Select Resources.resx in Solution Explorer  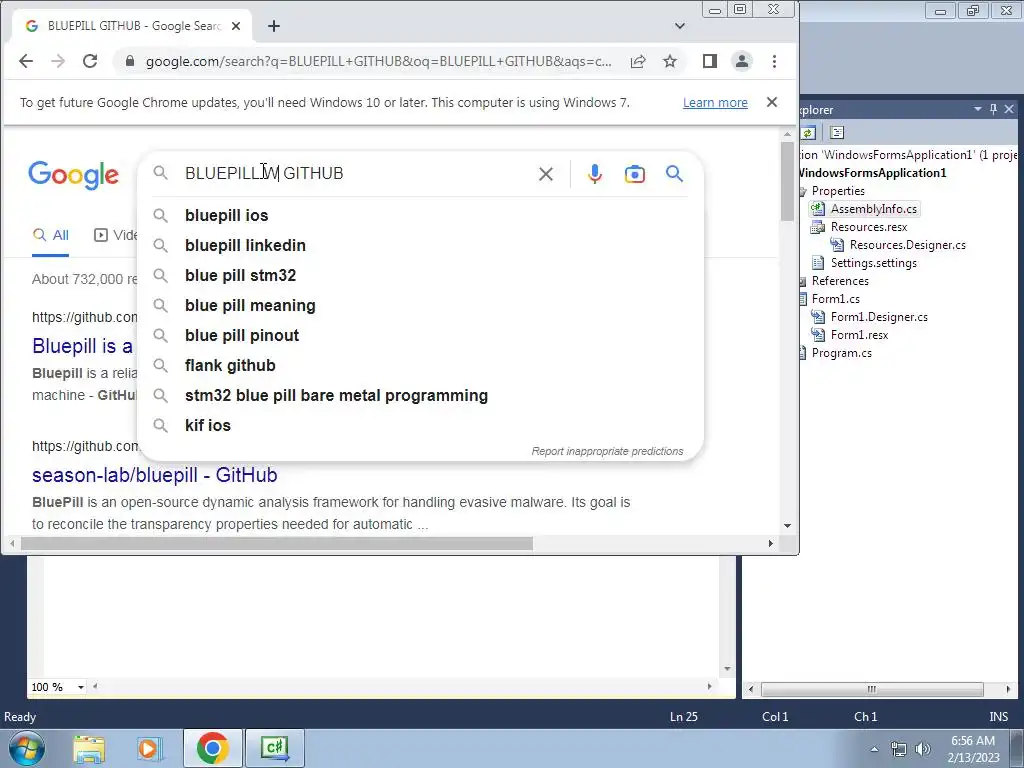(869, 227)
